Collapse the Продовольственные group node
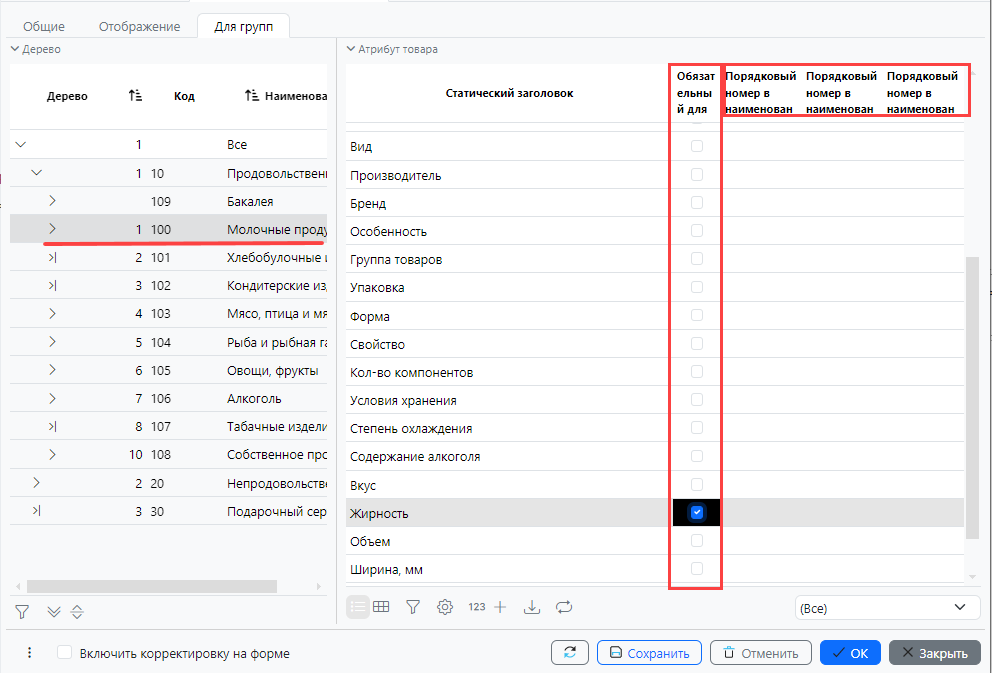 [x=37, y=173]
